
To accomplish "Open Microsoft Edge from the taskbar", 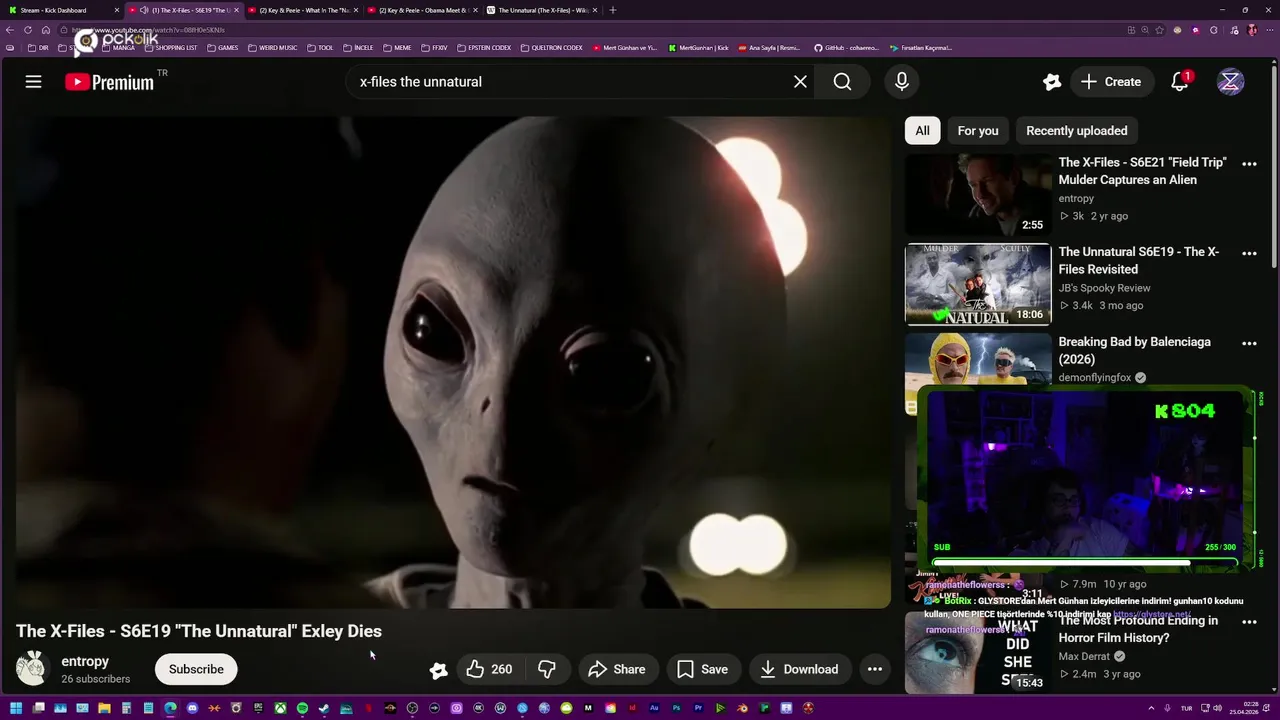I will pos(170,708).
